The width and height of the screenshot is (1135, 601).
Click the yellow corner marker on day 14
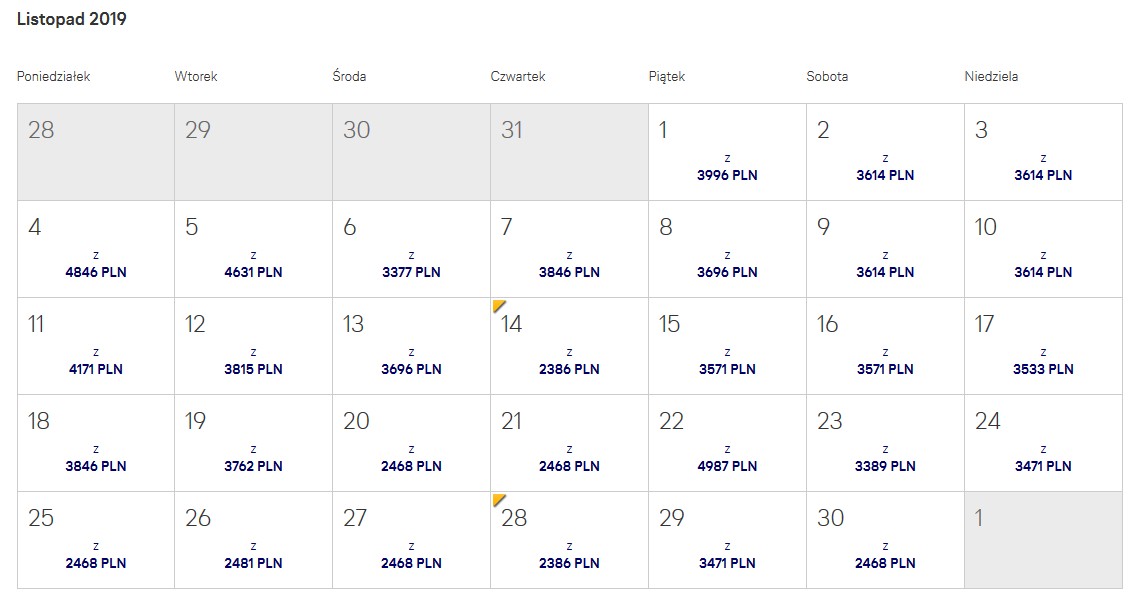click(x=498, y=306)
